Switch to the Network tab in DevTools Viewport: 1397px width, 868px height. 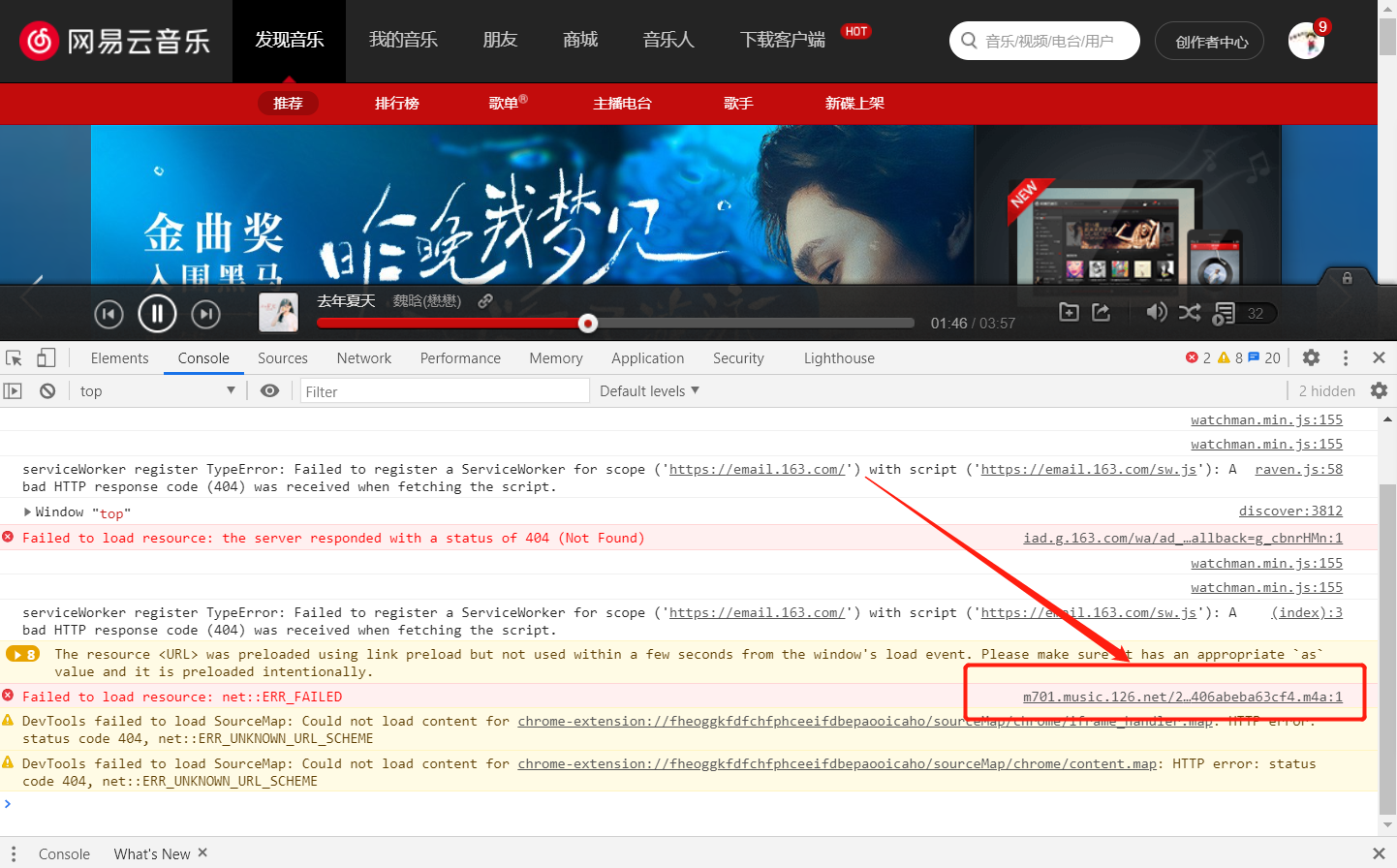pyautogui.click(x=363, y=357)
